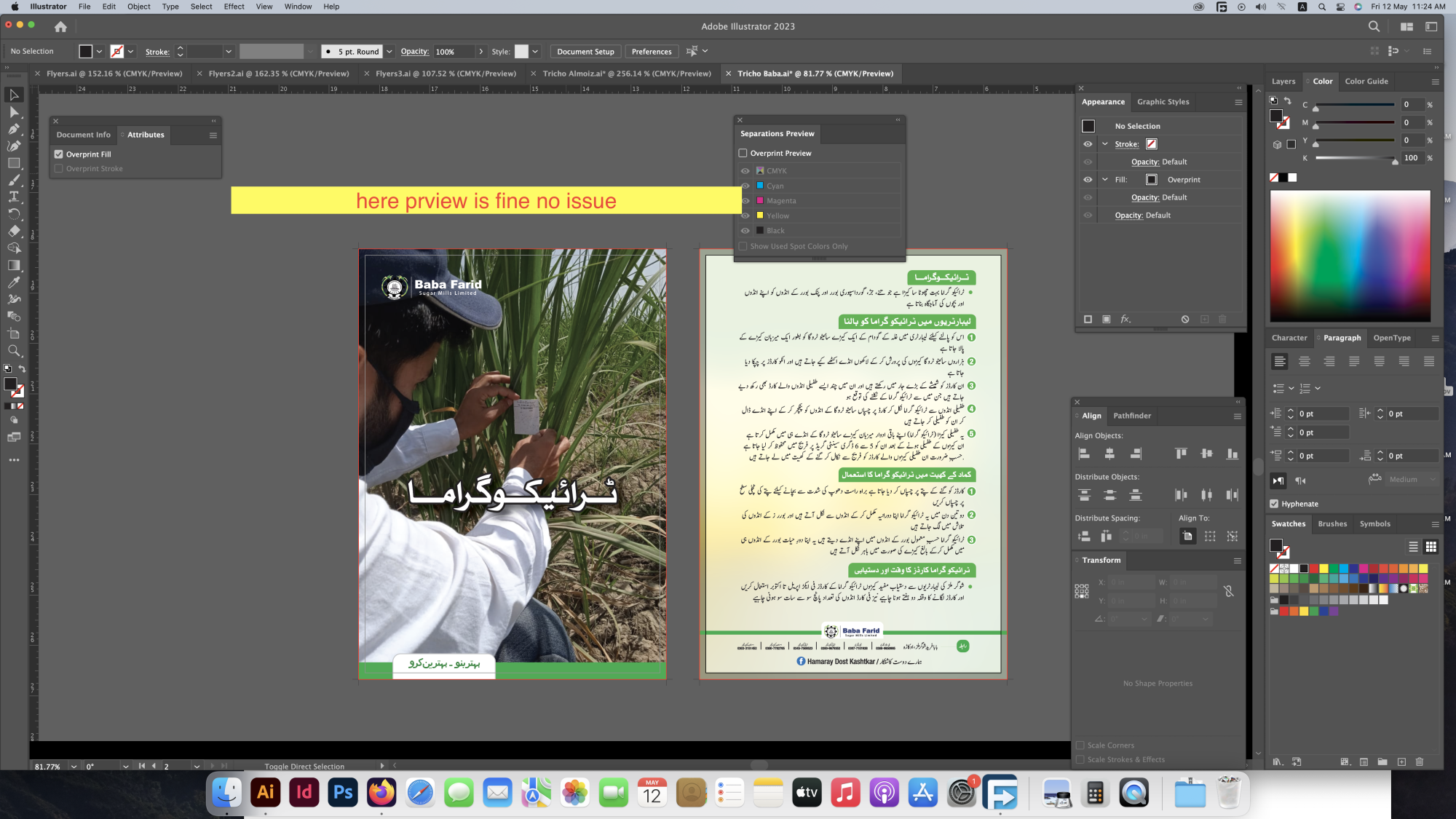
Task: Select the Eyedropper tool
Action: coord(14,282)
